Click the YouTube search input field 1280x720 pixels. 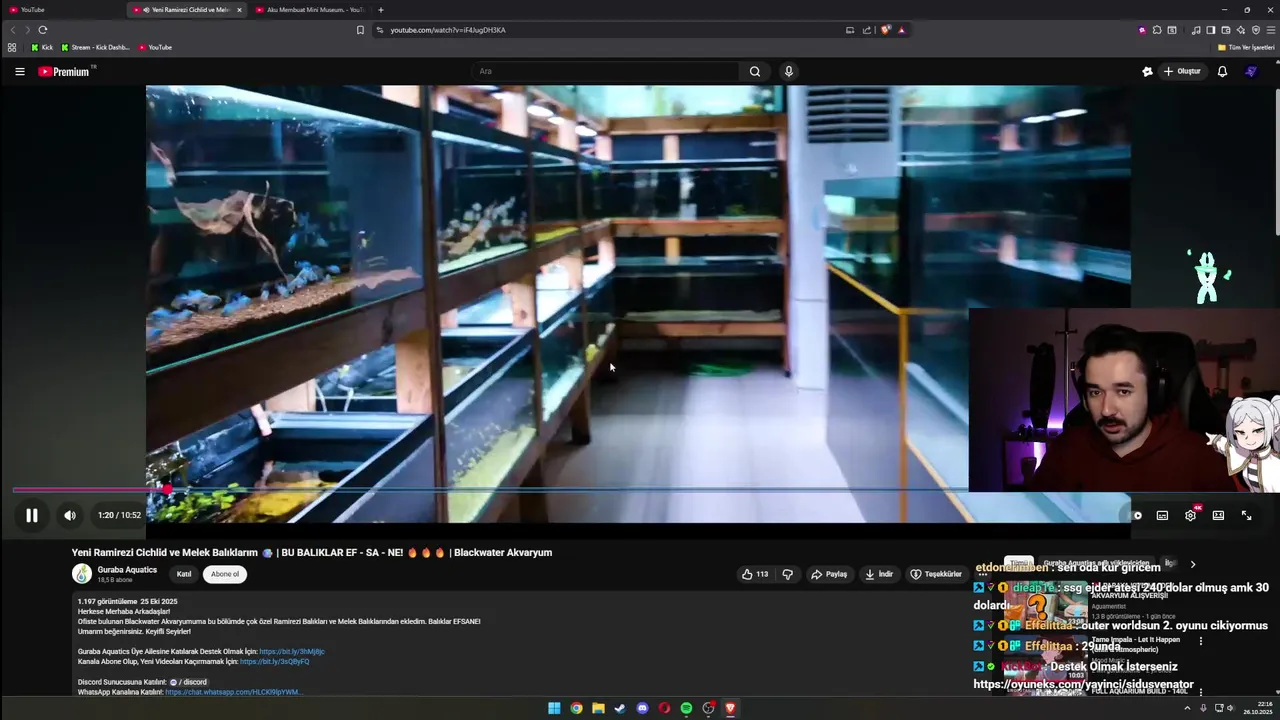coord(605,71)
